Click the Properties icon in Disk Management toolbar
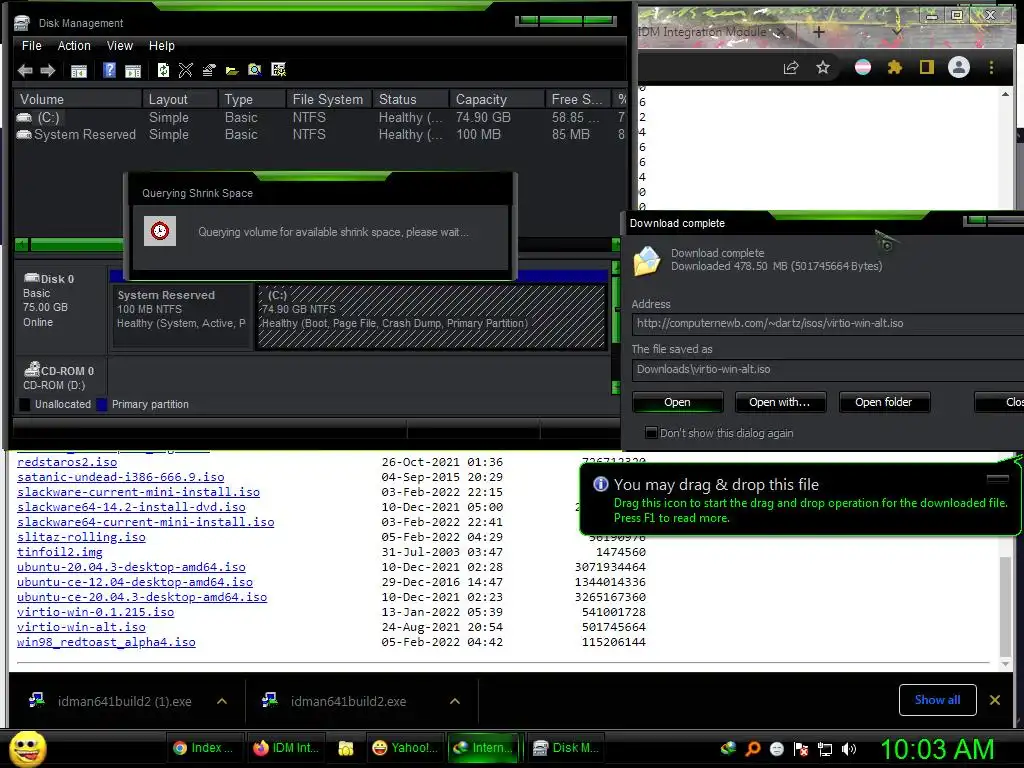The width and height of the screenshot is (1024, 768). pyautogui.click(x=209, y=70)
